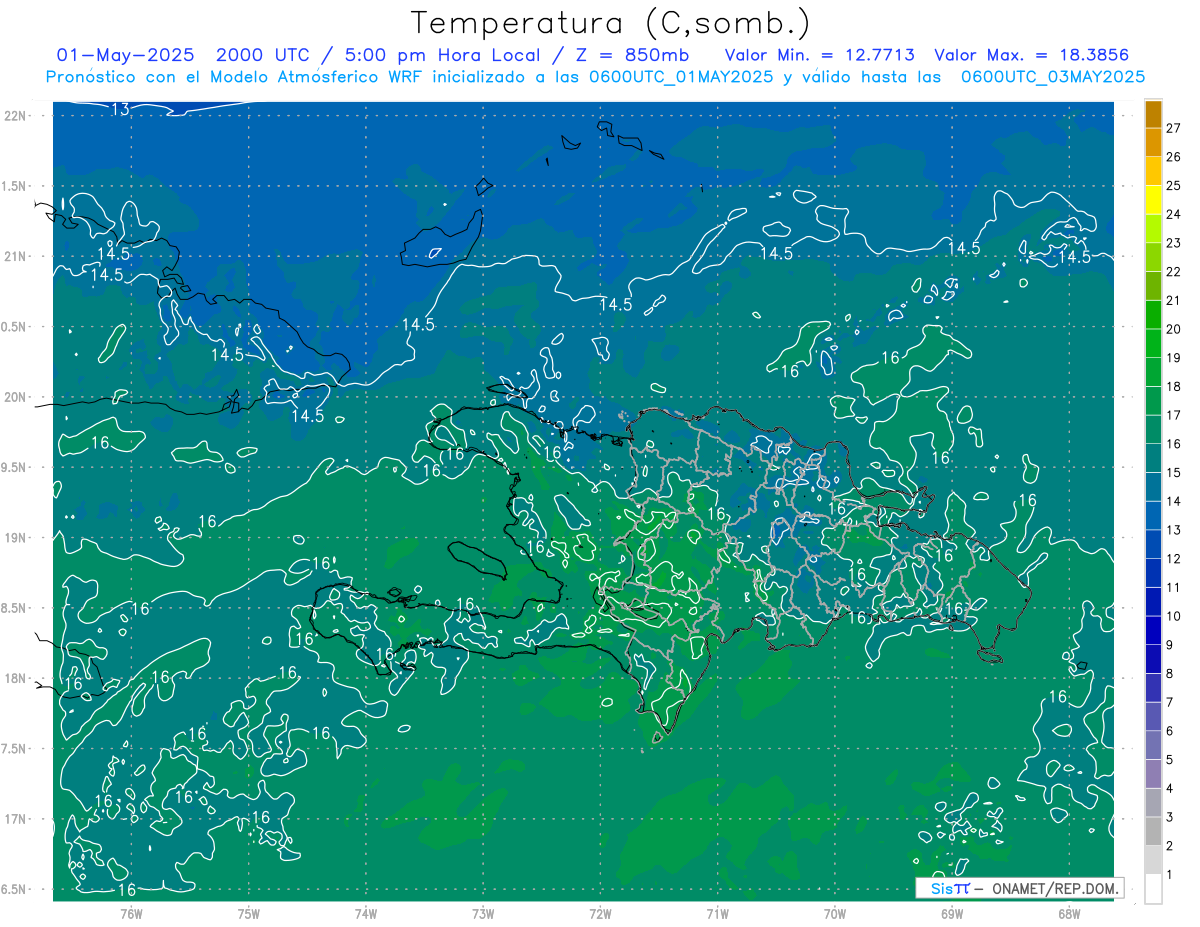The width and height of the screenshot is (1200, 927).
Task: Click the colorbar value label "17"
Action: 1174,415
